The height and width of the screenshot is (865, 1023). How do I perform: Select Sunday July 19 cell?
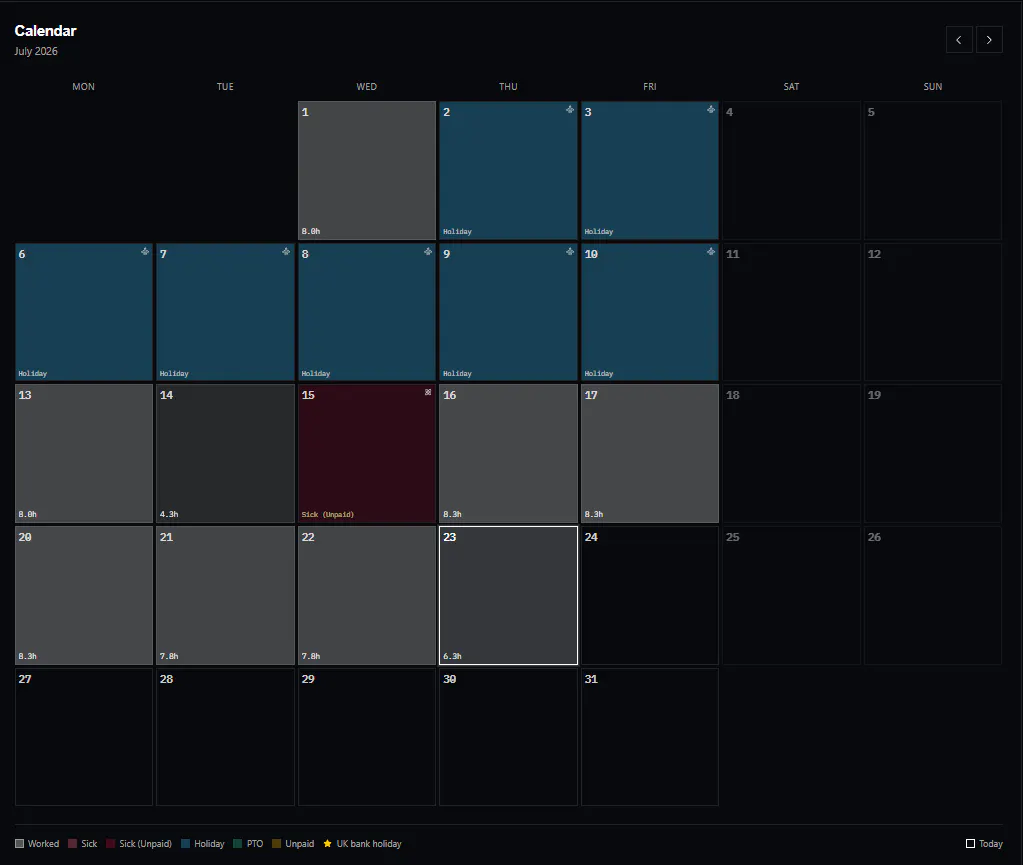pos(933,453)
